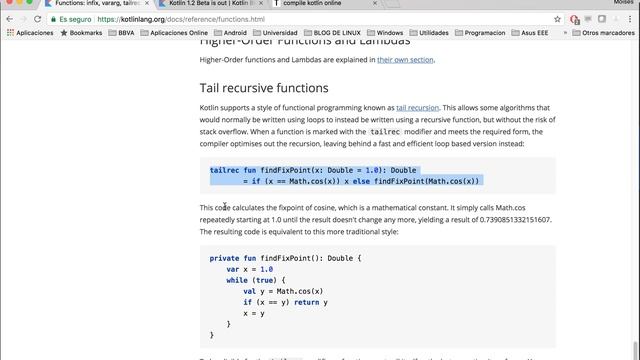Reload the current page
640x360 pixels.
click(38, 19)
